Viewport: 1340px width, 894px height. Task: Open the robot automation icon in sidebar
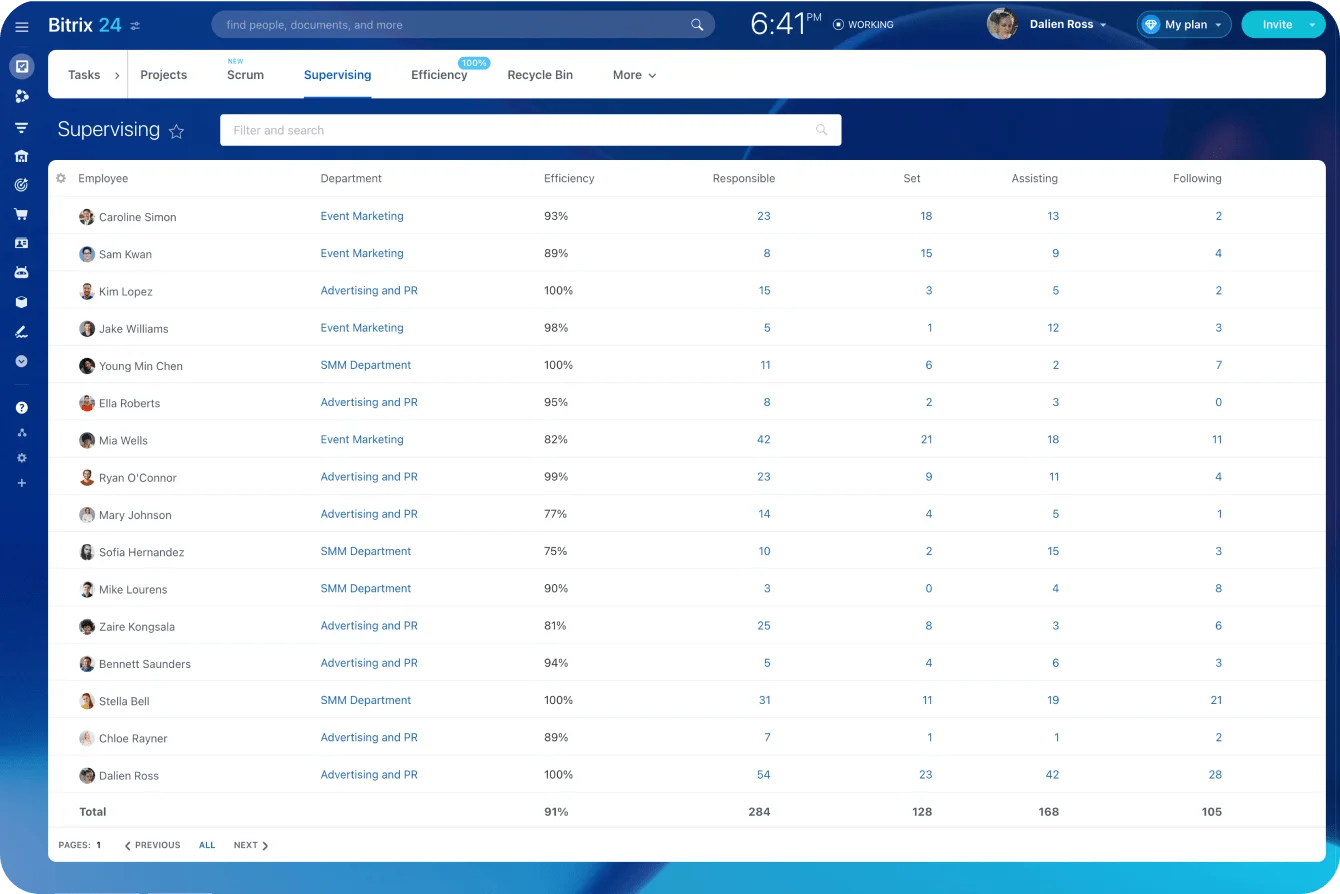pos(22,272)
